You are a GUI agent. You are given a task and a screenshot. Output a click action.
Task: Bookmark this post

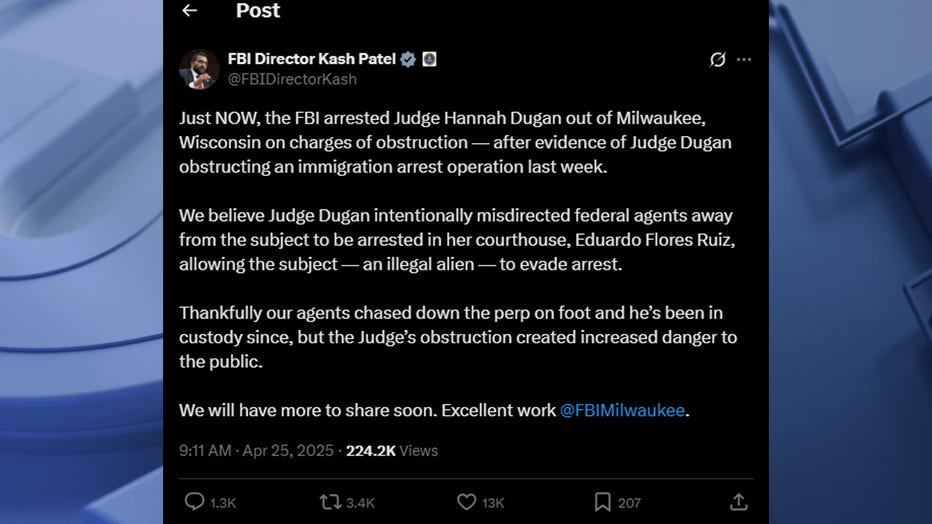coord(602,502)
